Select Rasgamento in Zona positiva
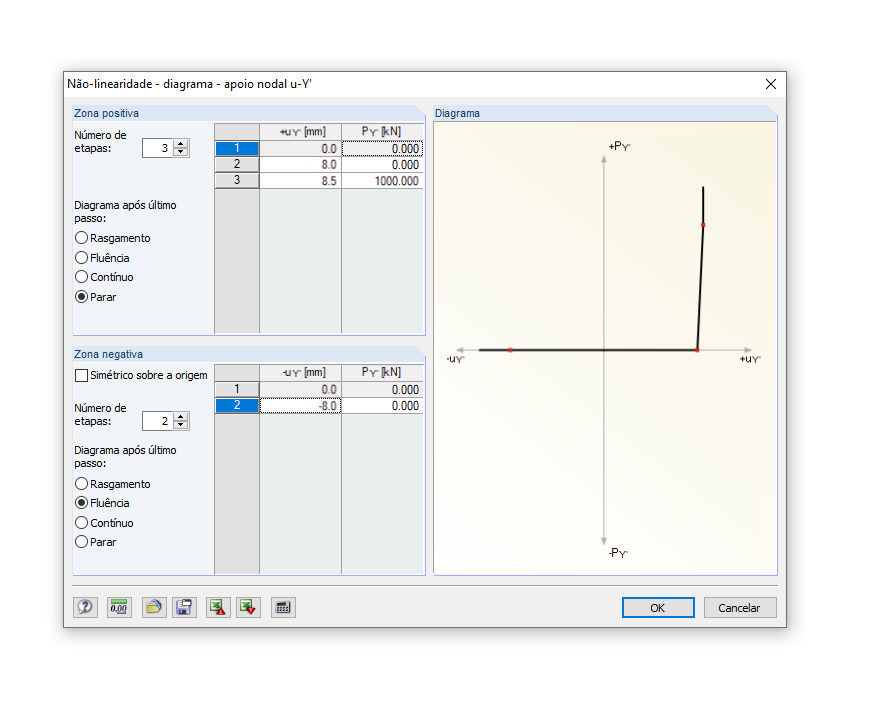Image resolution: width=887 pixels, height=725 pixels. (x=81, y=238)
